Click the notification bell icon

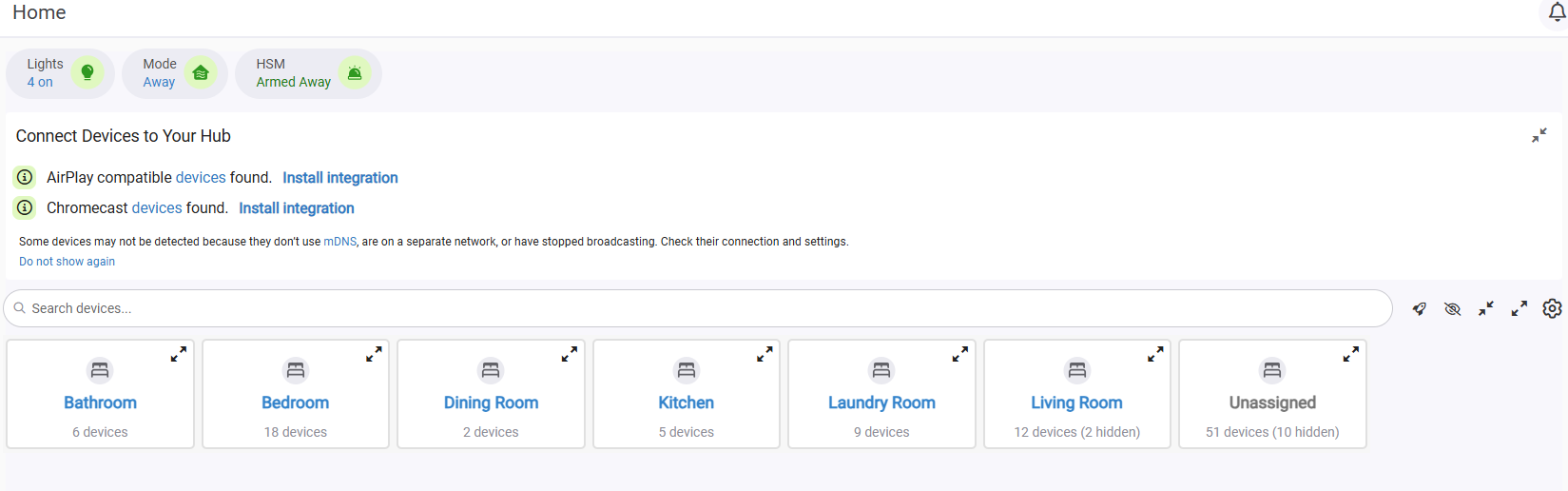pyautogui.click(x=1557, y=12)
